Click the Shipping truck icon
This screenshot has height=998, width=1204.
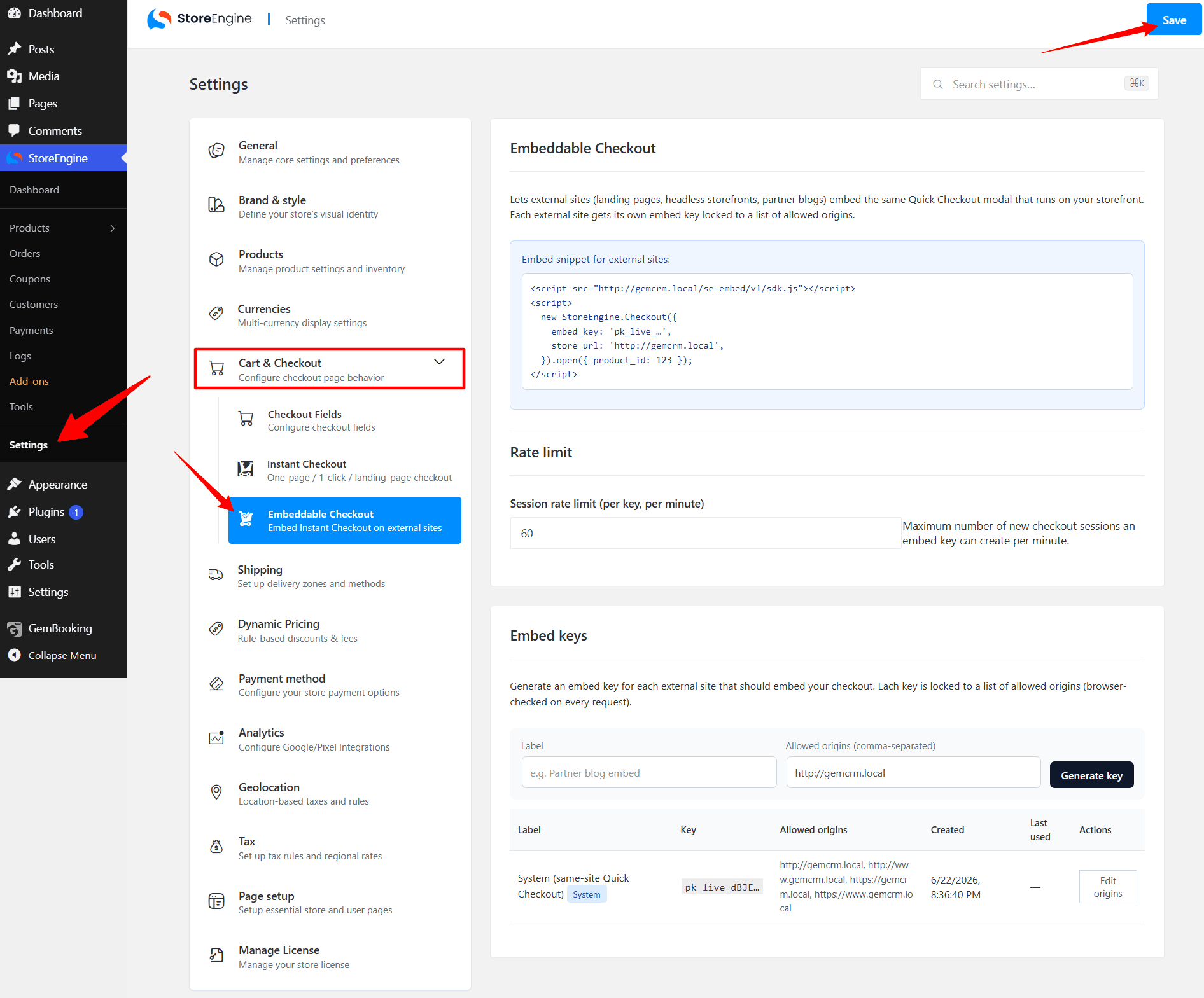(216, 575)
